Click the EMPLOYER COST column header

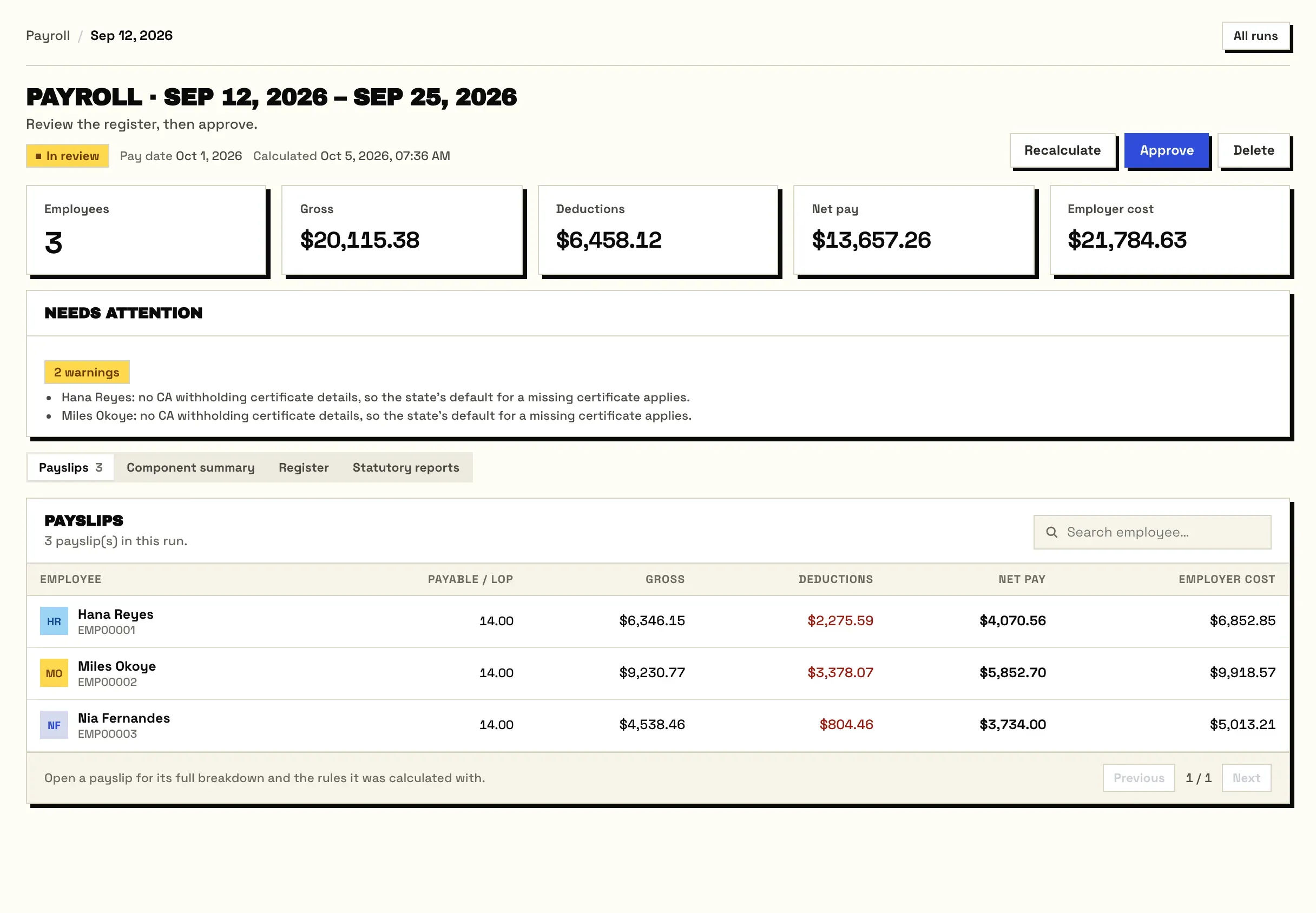[1227, 579]
